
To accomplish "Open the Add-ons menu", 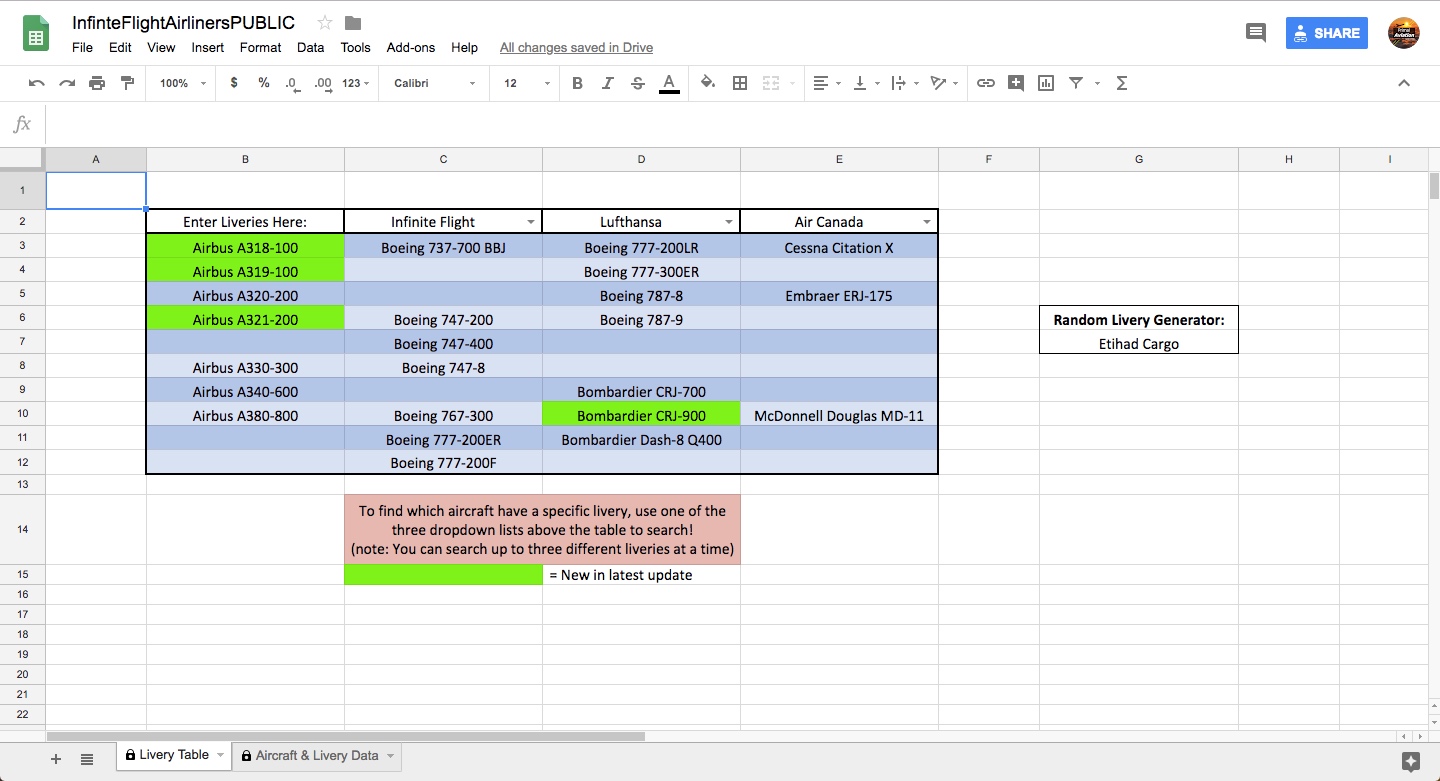I will pos(411,47).
